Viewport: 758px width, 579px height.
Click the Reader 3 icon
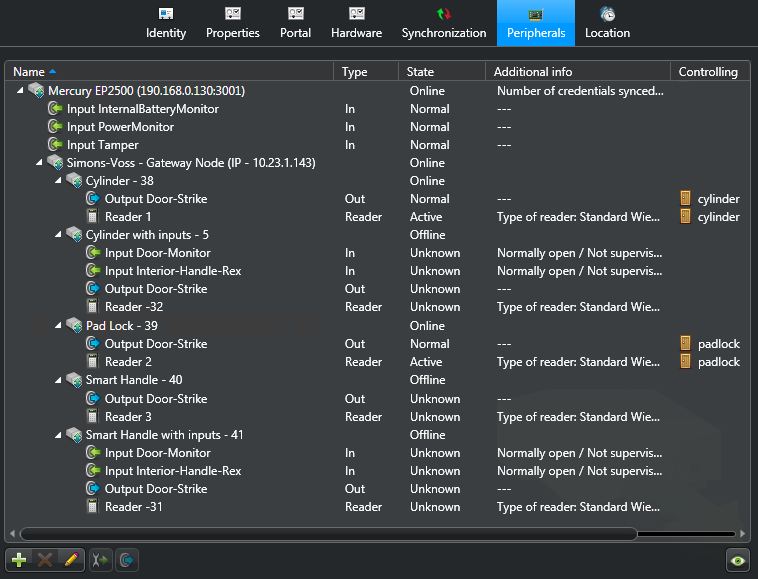click(94, 417)
